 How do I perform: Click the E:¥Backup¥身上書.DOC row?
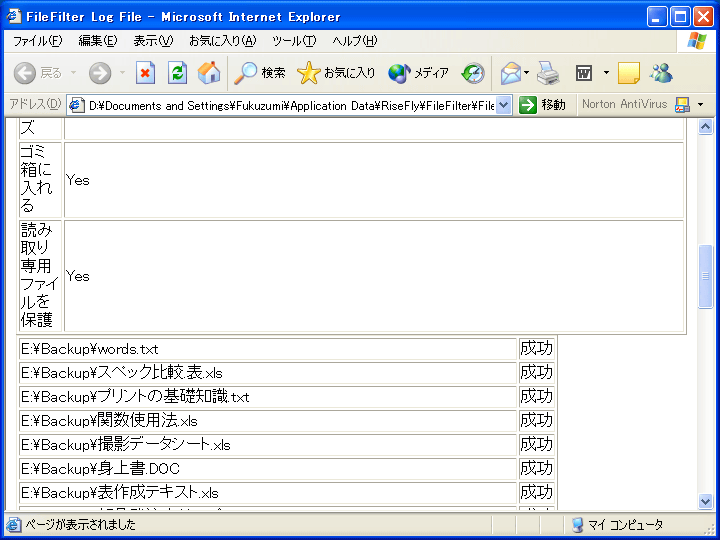(x=268, y=469)
